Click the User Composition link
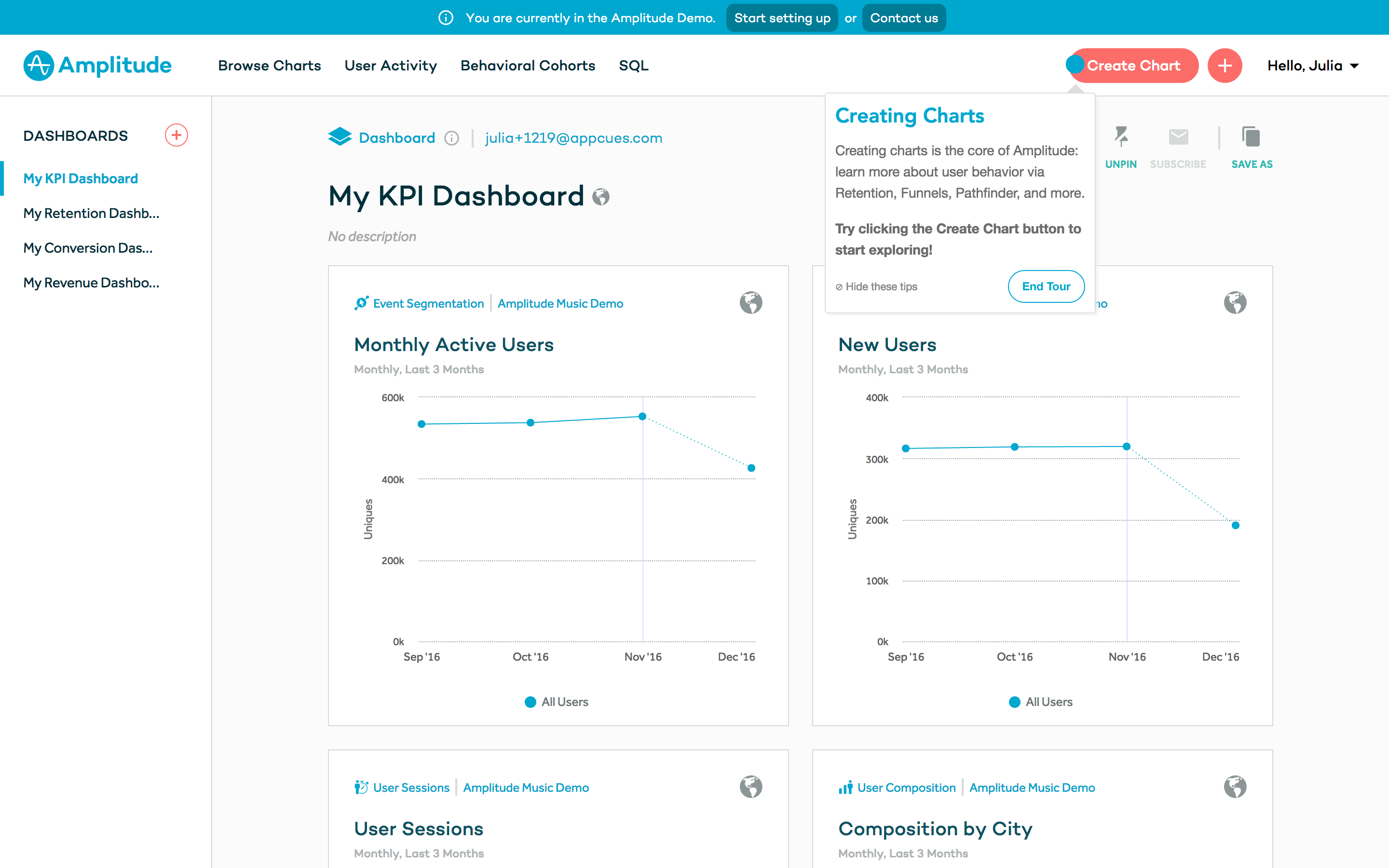The height and width of the screenshot is (868, 1389). (x=906, y=787)
